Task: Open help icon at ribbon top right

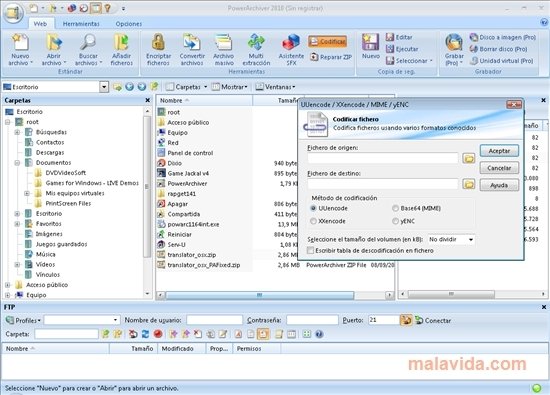Action: [x=544, y=23]
